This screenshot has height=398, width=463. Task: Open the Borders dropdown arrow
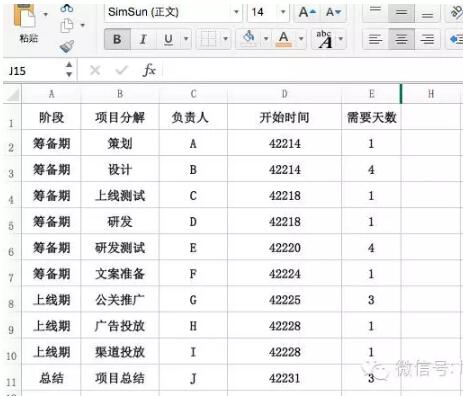(x=226, y=39)
